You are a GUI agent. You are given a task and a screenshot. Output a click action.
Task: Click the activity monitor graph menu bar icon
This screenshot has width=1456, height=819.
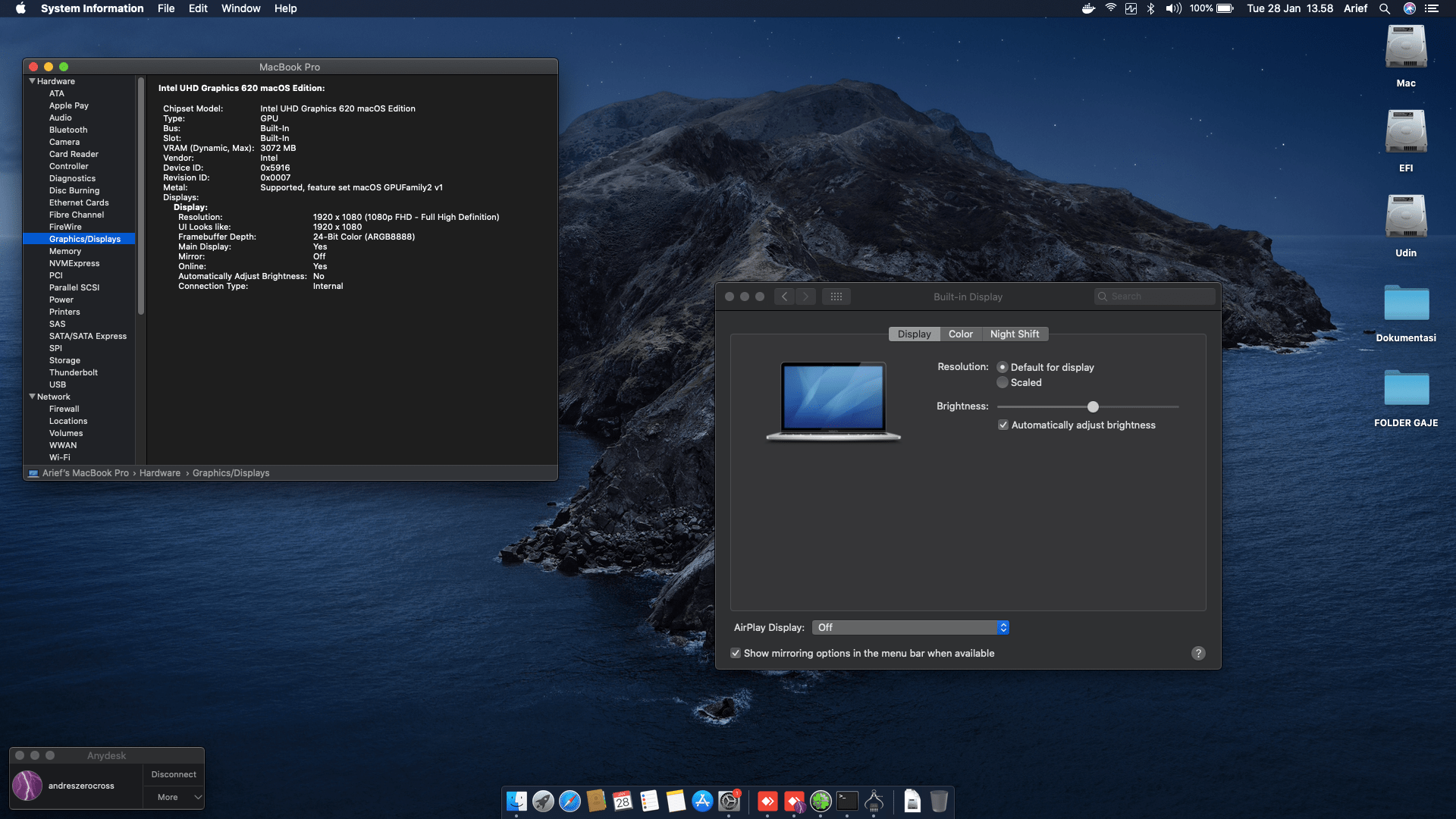[1131, 8]
